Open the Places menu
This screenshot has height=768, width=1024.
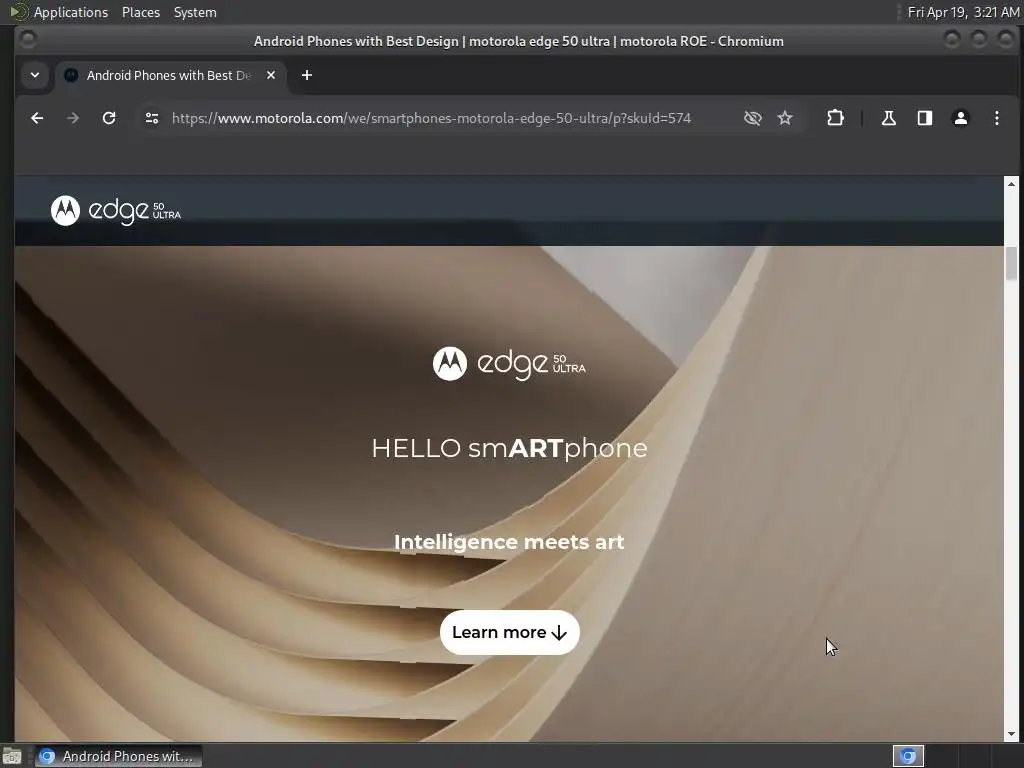141,12
